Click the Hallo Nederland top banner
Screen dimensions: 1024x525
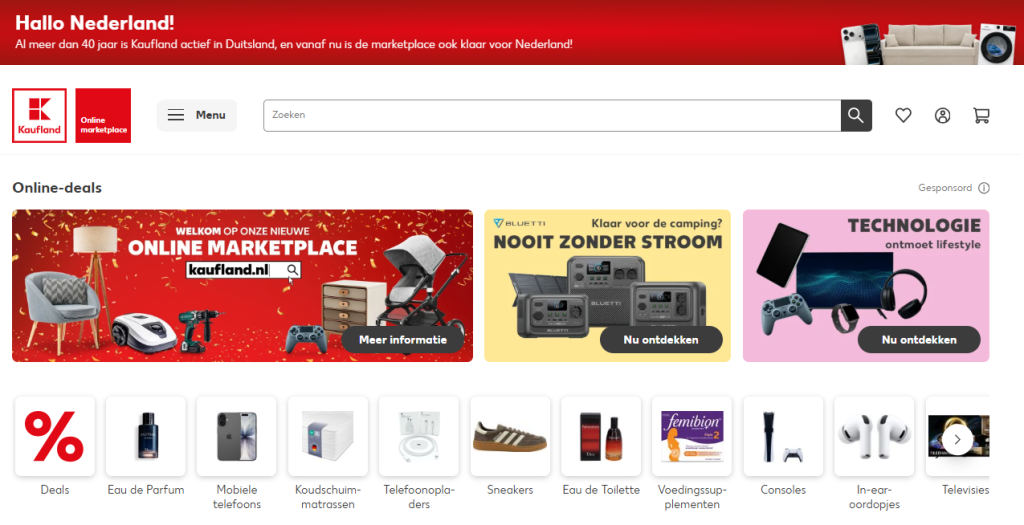pos(512,33)
